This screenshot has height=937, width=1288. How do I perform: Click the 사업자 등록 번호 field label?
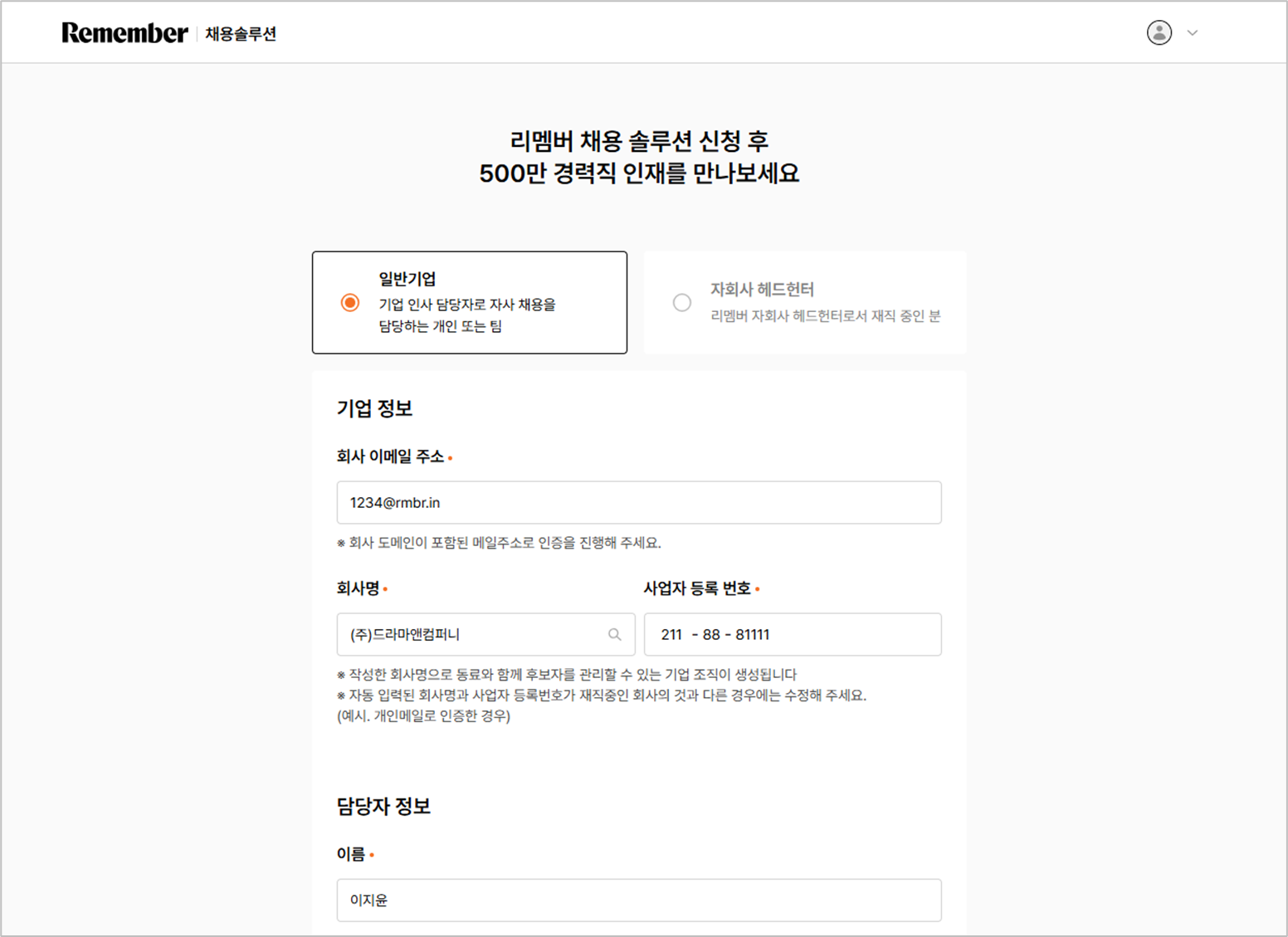click(x=697, y=588)
